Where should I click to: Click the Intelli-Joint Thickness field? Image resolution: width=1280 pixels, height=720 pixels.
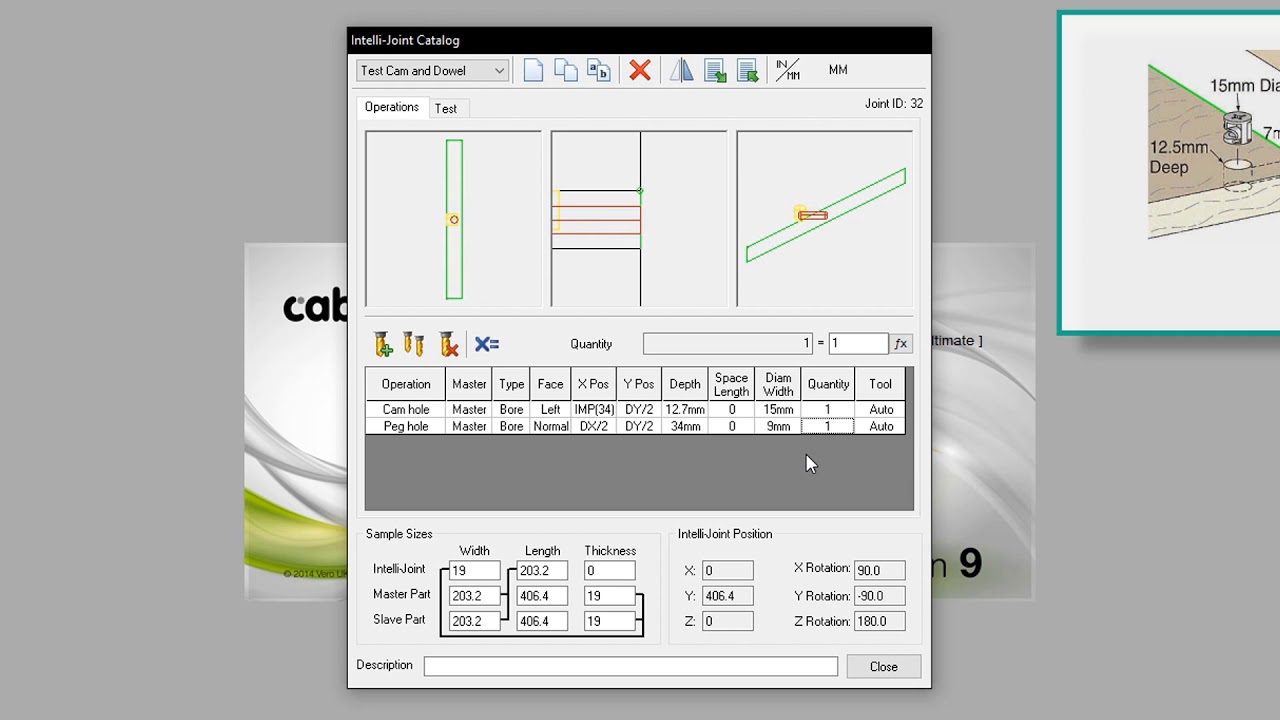pyautogui.click(x=610, y=570)
